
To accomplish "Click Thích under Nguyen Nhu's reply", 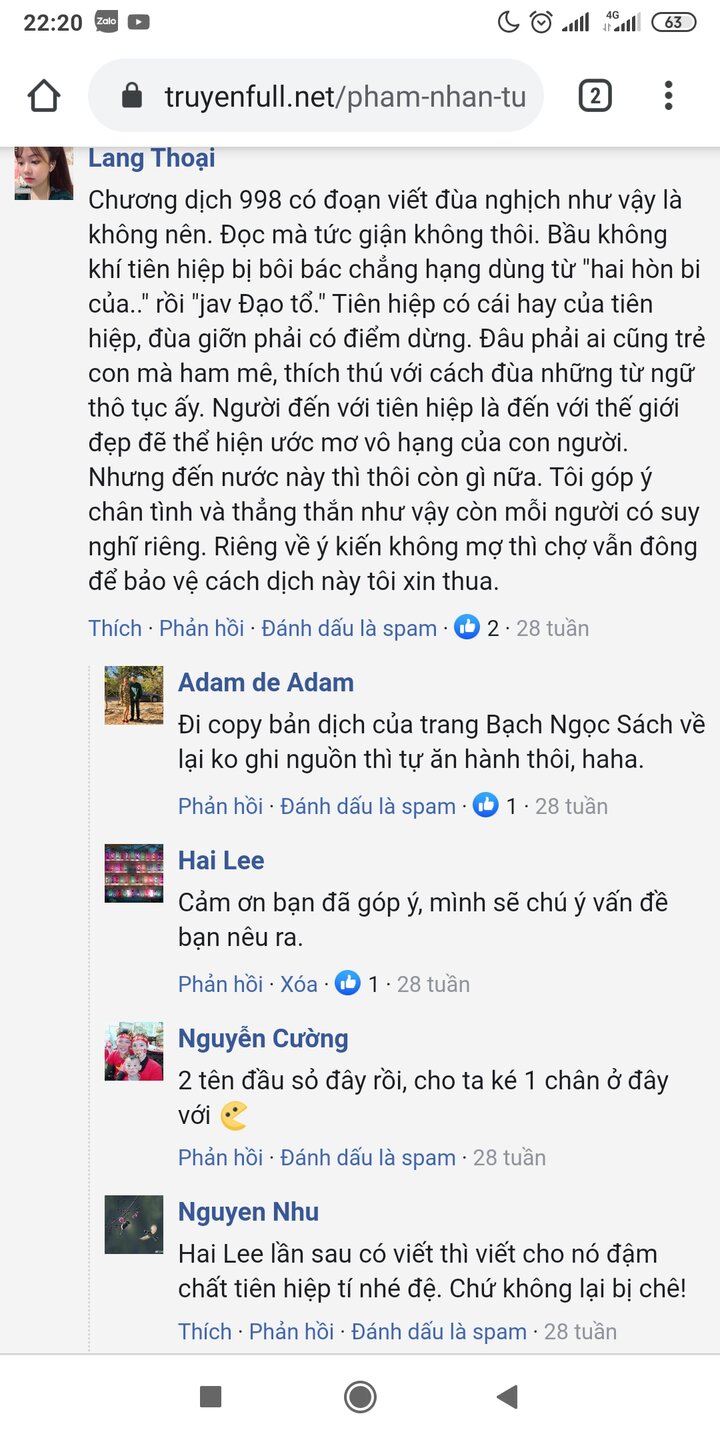I will pyautogui.click(x=205, y=1331).
